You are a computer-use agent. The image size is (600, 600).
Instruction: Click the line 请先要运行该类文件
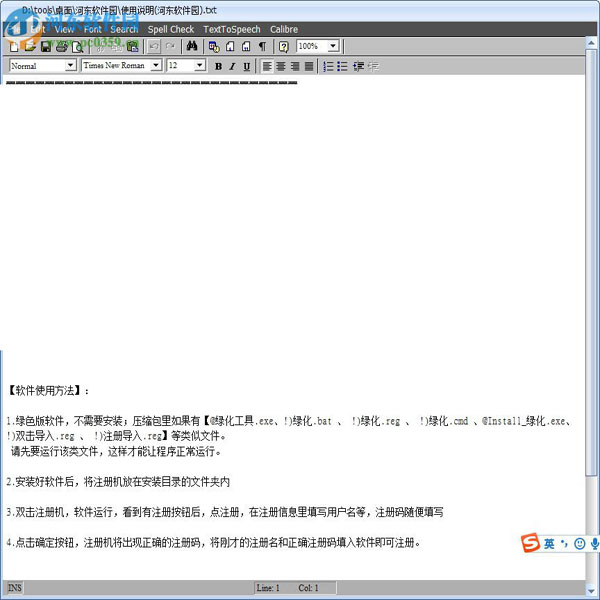click(116, 452)
